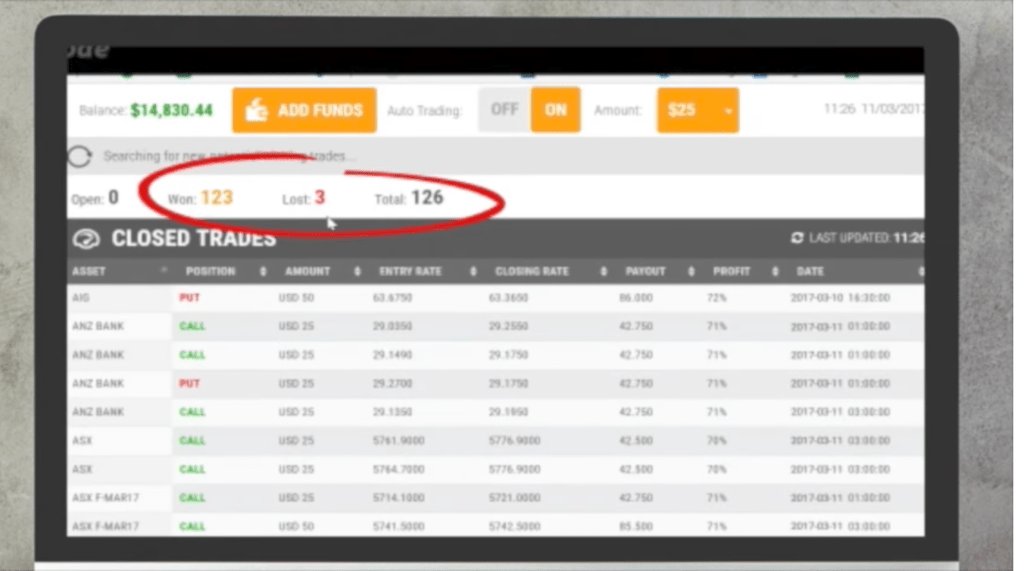Click the CLOSED TRADES heading
Image resolution: width=1024 pixels, height=571 pixels.
click(193, 239)
